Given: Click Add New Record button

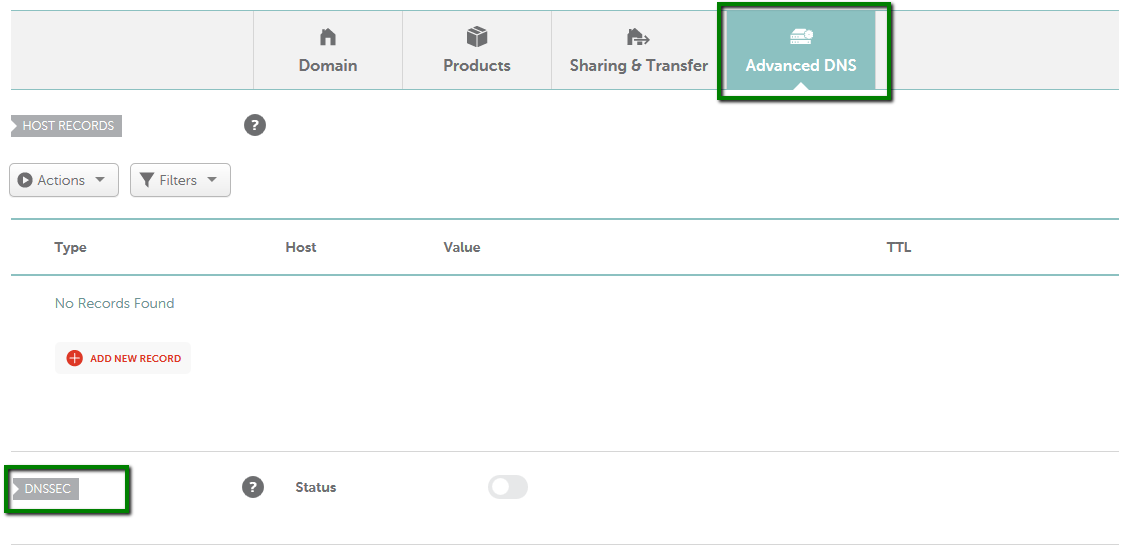Looking at the screenshot, I should coord(123,358).
